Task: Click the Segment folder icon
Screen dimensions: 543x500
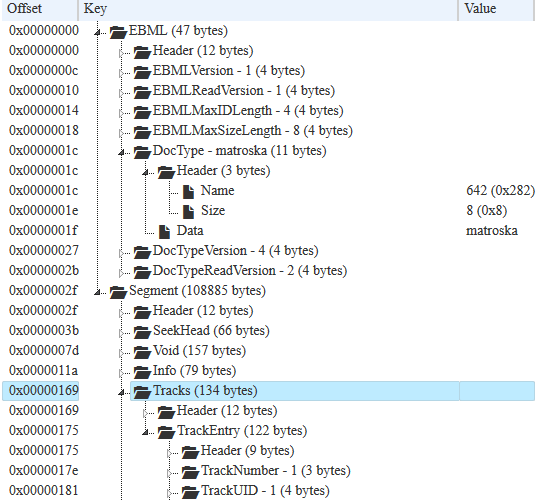Action: 118,292
